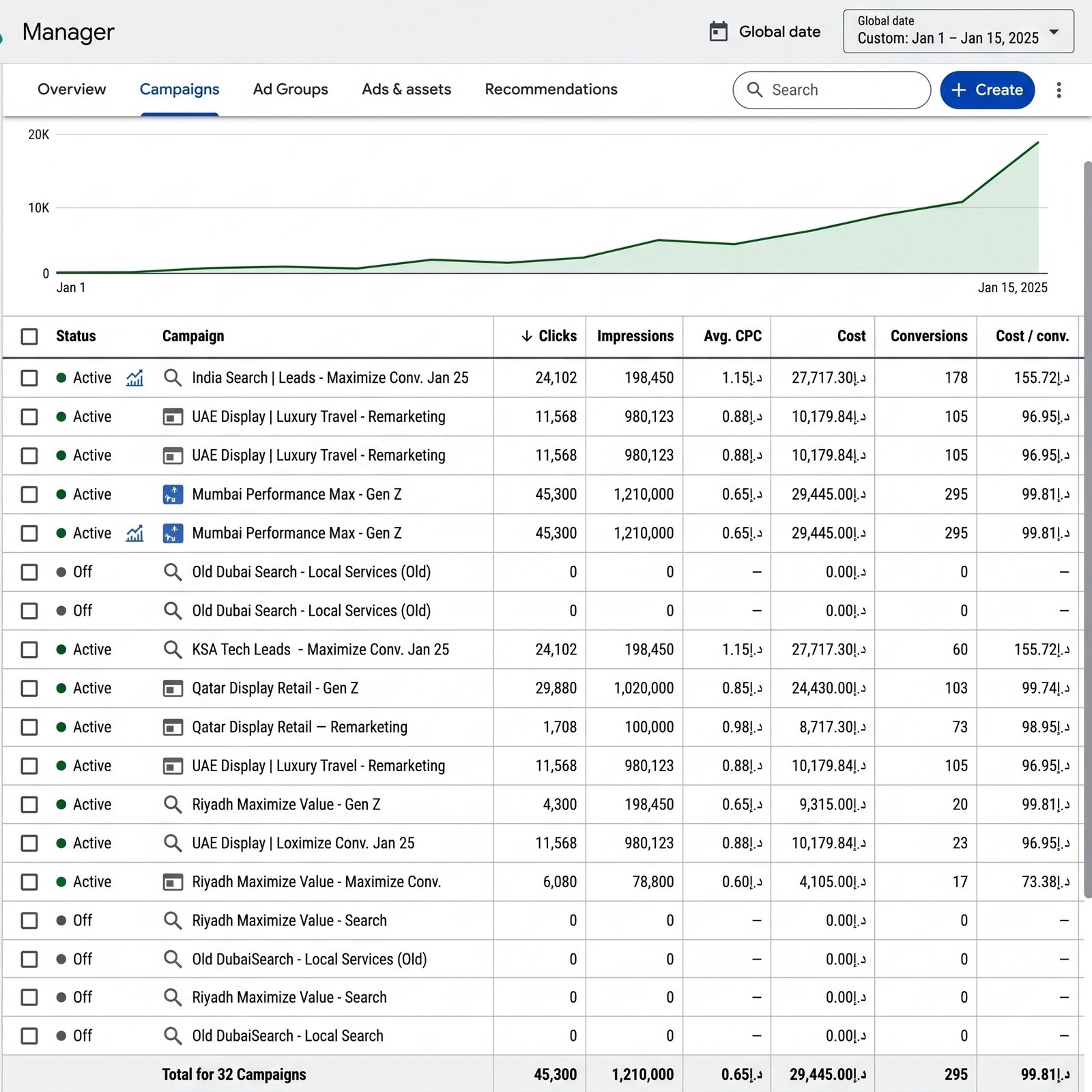The height and width of the screenshot is (1092, 1092).
Task: Open the Qatar Display Retail — Remarketing campaign
Action: pyautogui.click(x=300, y=727)
